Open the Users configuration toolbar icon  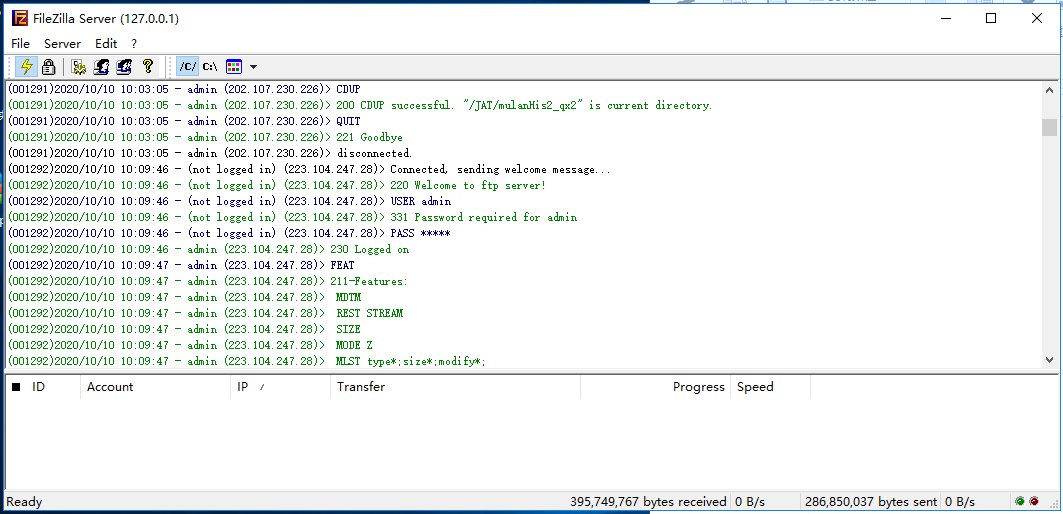[x=102, y=66]
